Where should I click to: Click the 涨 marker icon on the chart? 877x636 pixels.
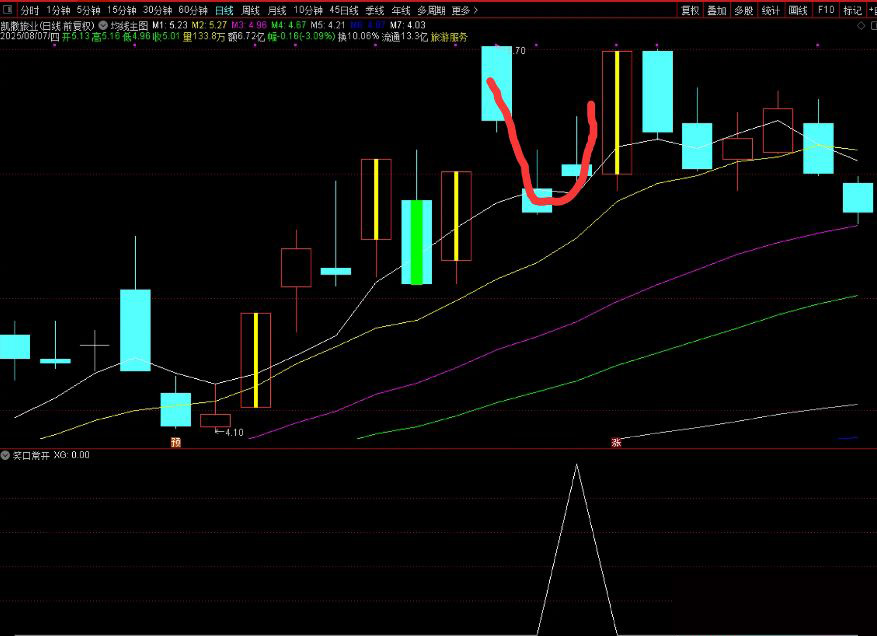(616, 440)
